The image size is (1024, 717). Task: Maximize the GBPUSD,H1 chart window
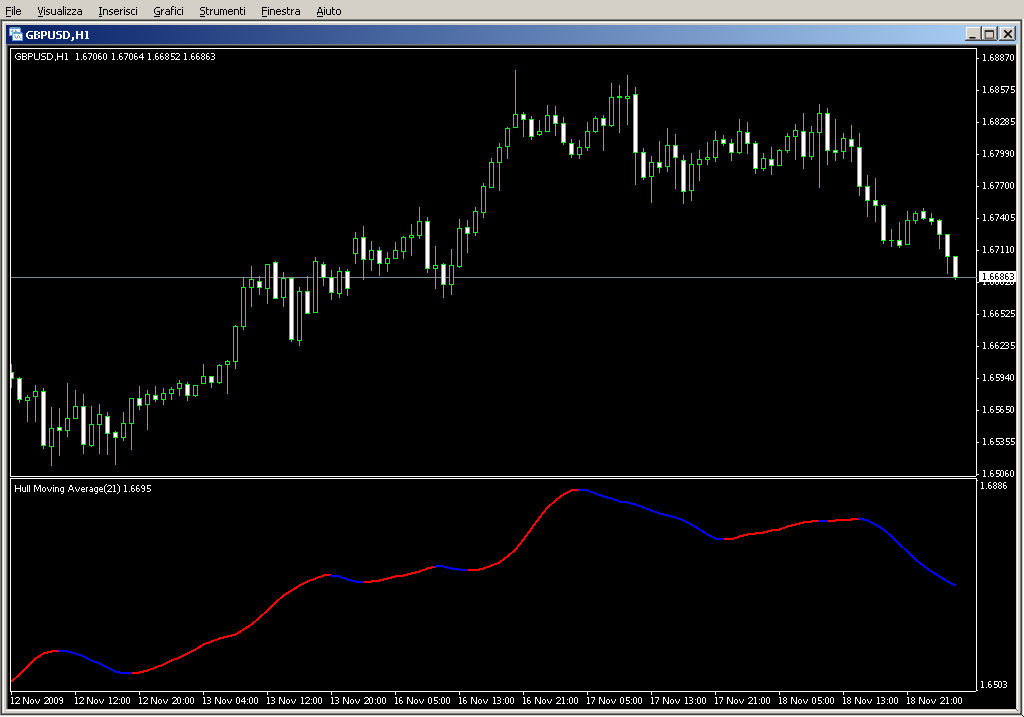[x=989, y=34]
